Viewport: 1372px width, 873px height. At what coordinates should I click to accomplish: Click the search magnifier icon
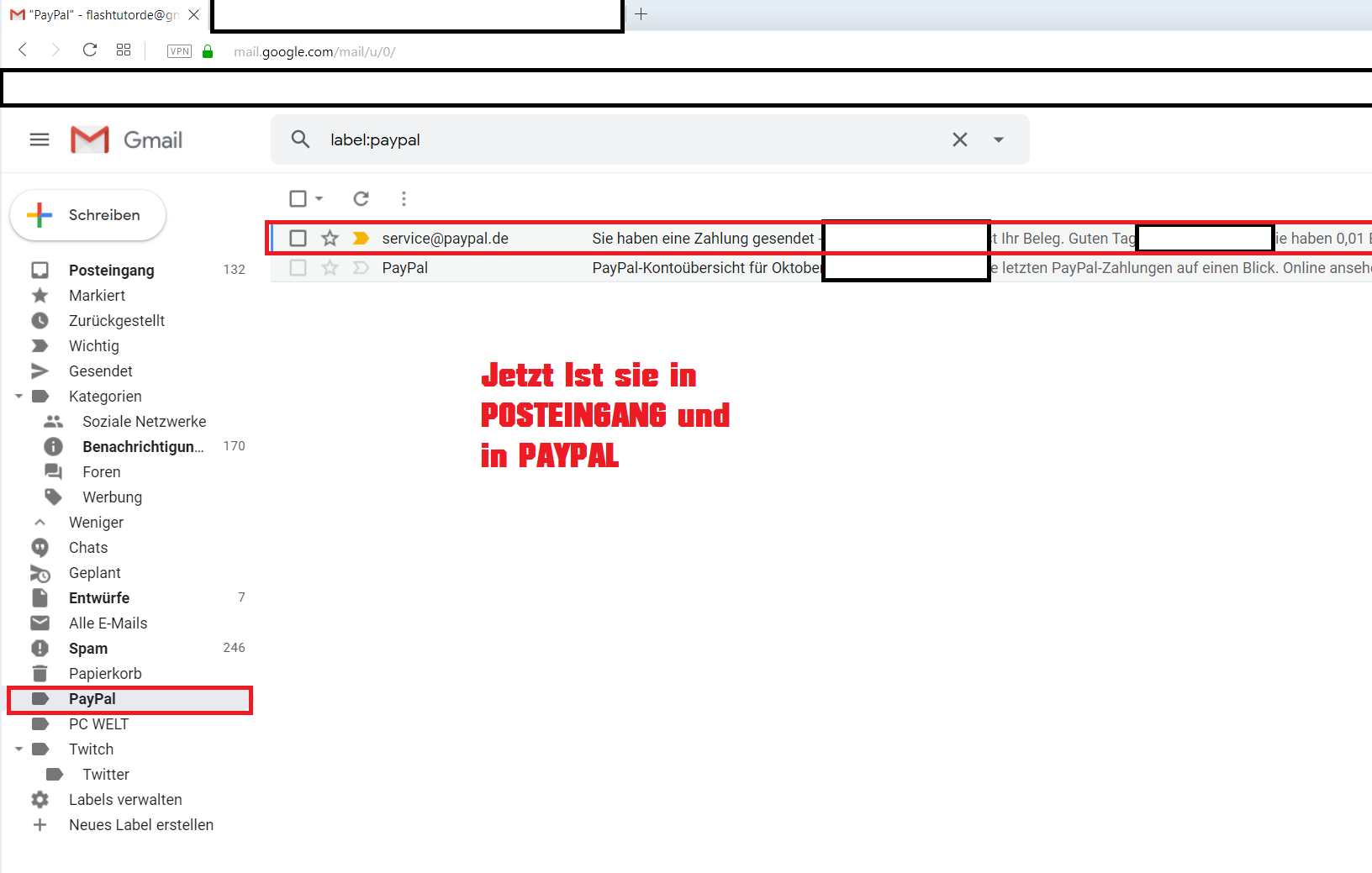click(300, 139)
